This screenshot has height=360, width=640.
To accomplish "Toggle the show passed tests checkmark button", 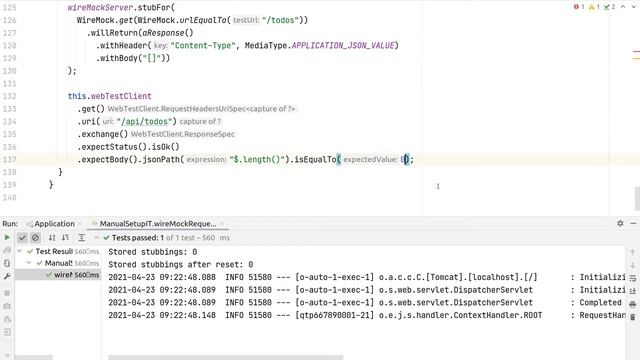I will click(22, 238).
